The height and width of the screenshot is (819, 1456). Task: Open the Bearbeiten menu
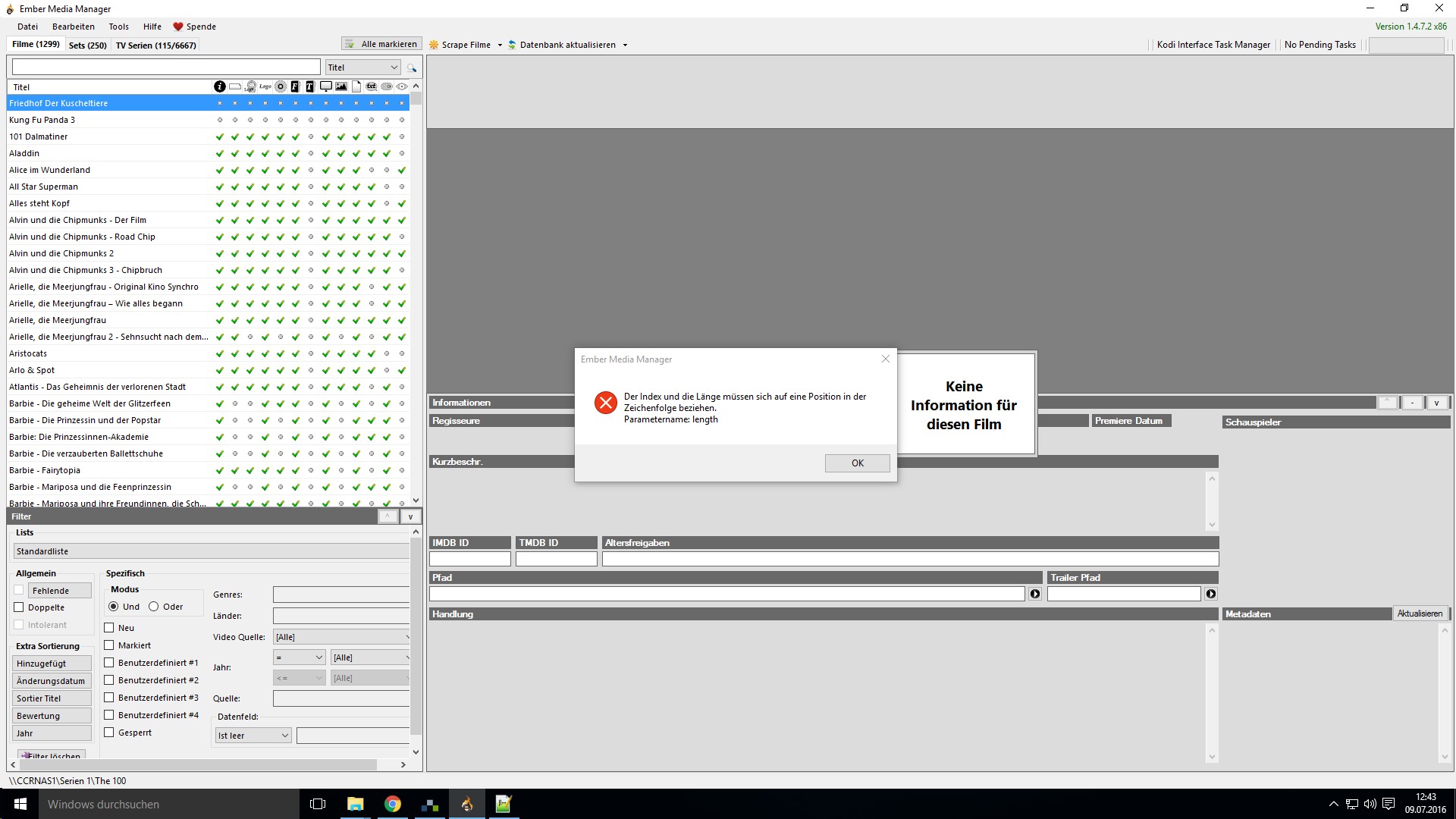74,27
